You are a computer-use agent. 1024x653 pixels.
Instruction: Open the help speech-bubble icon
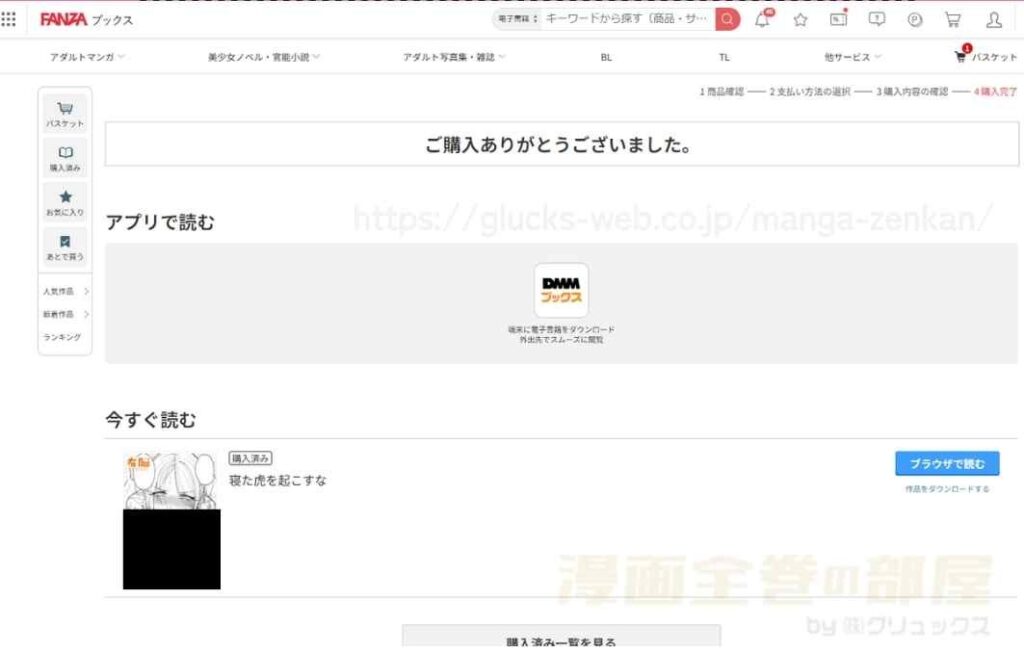pos(876,20)
